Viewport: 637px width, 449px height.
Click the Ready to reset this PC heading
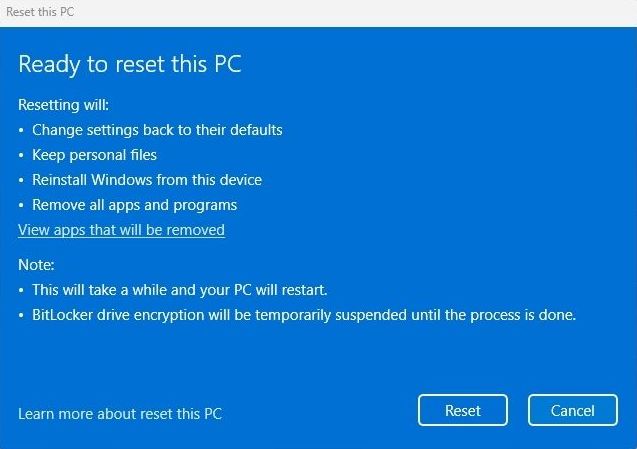[130, 64]
